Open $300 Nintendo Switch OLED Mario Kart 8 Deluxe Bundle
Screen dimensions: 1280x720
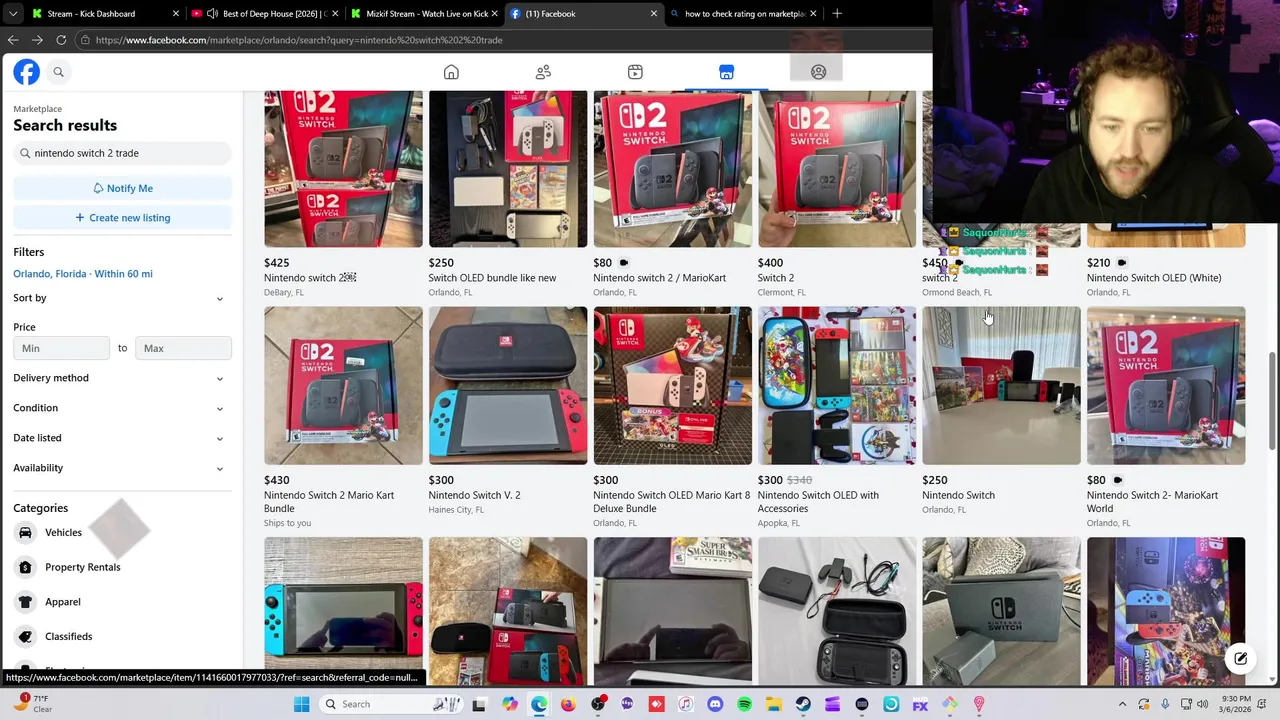[x=672, y=417]
